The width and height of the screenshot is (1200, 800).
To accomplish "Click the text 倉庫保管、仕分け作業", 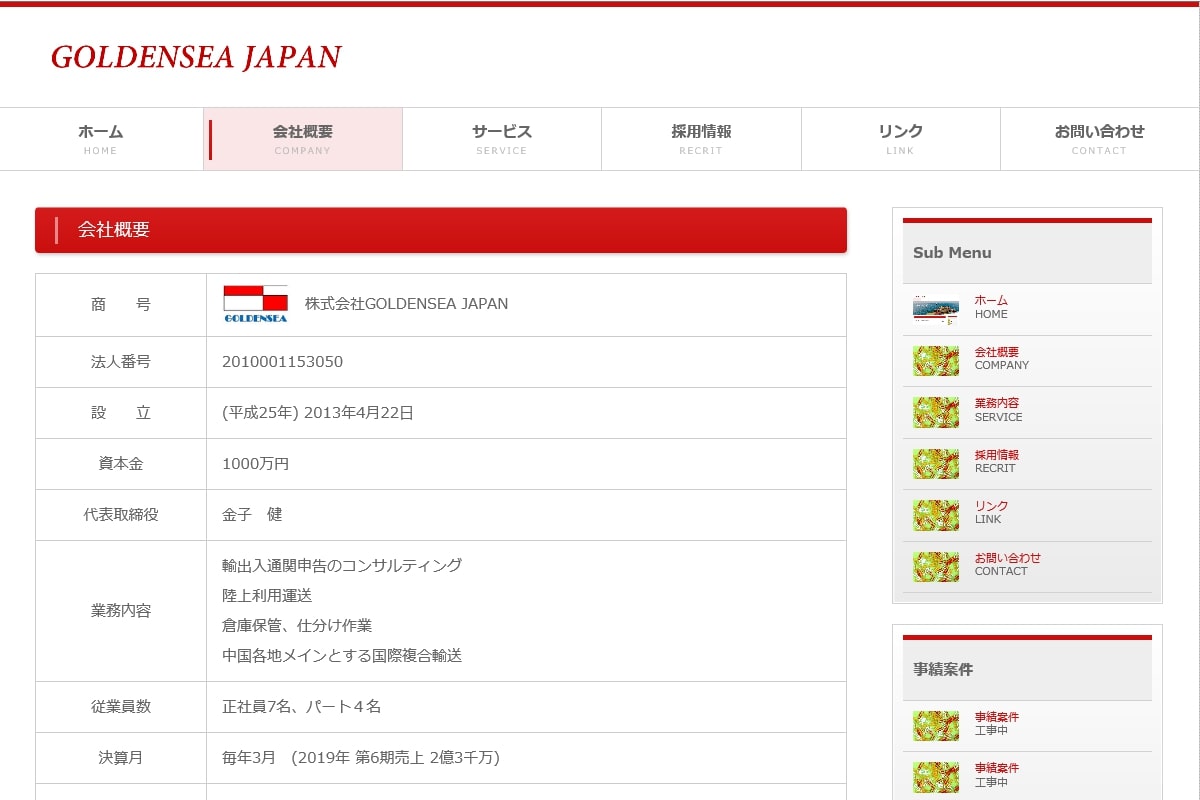I will [297, 626].
